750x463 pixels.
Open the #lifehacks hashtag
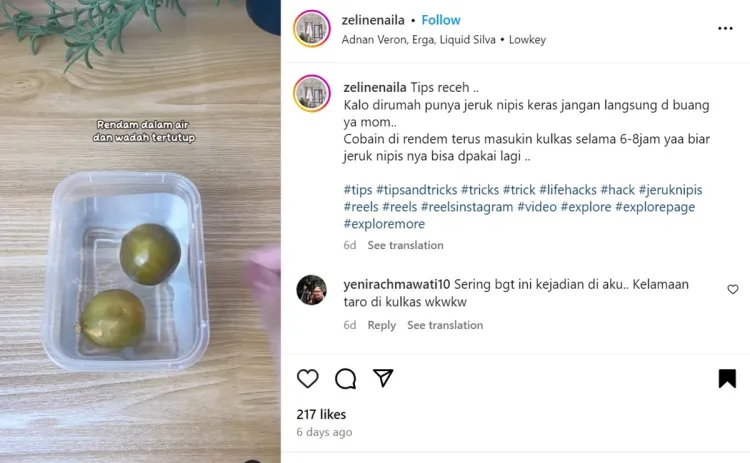coord(568,190)
